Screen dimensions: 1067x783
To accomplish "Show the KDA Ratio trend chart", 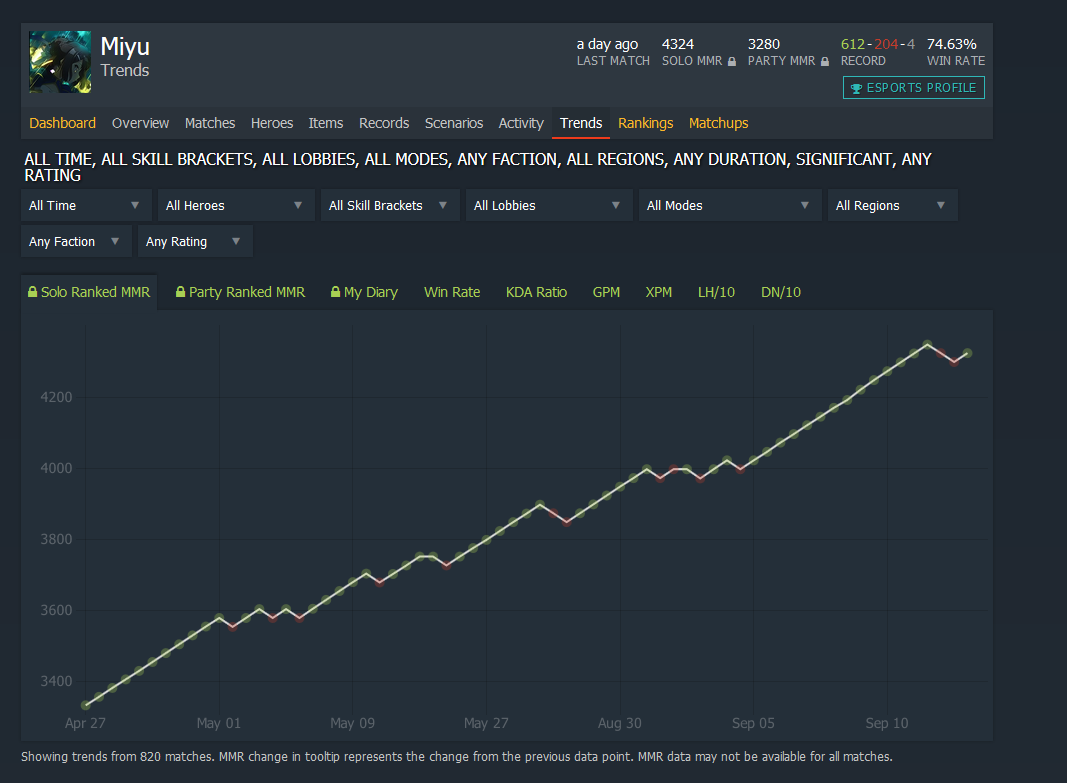I will [536, 293].
